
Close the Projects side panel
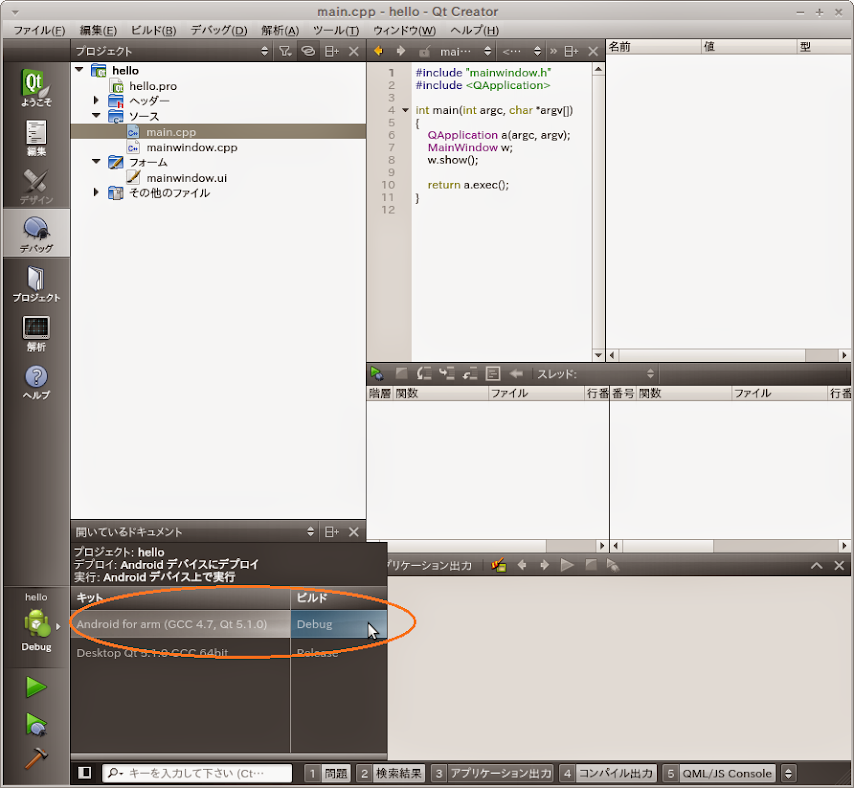click(x=353, y=51)
